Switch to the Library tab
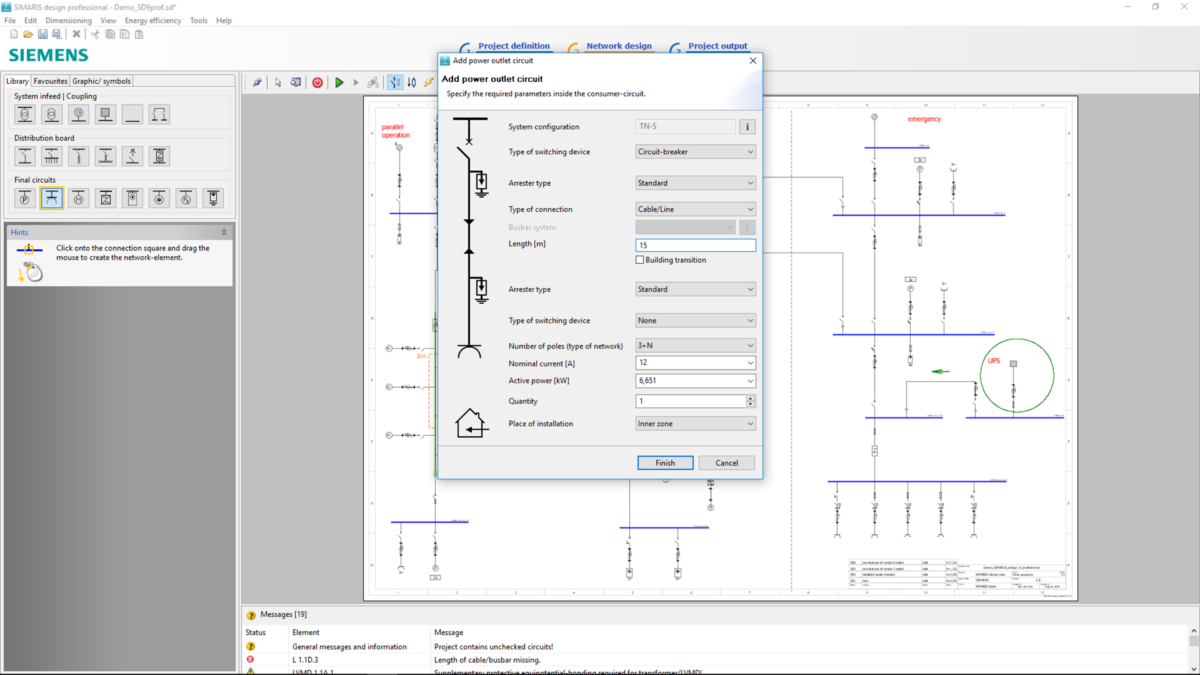The image size is (1200, 675). tap(17, 81)
